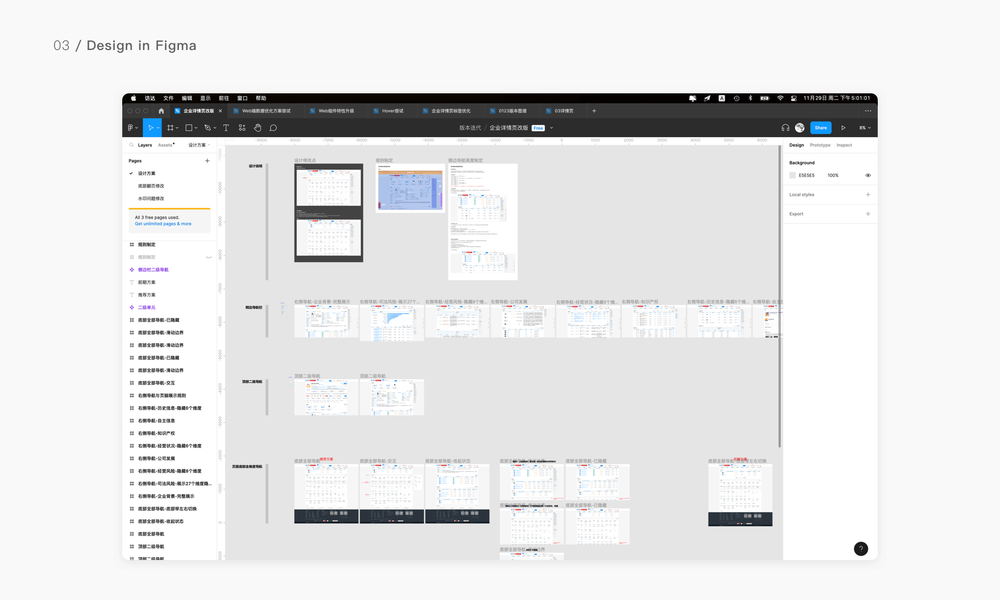
Task: Select the Rectangle shape tool
Action: tap(189, 128)
